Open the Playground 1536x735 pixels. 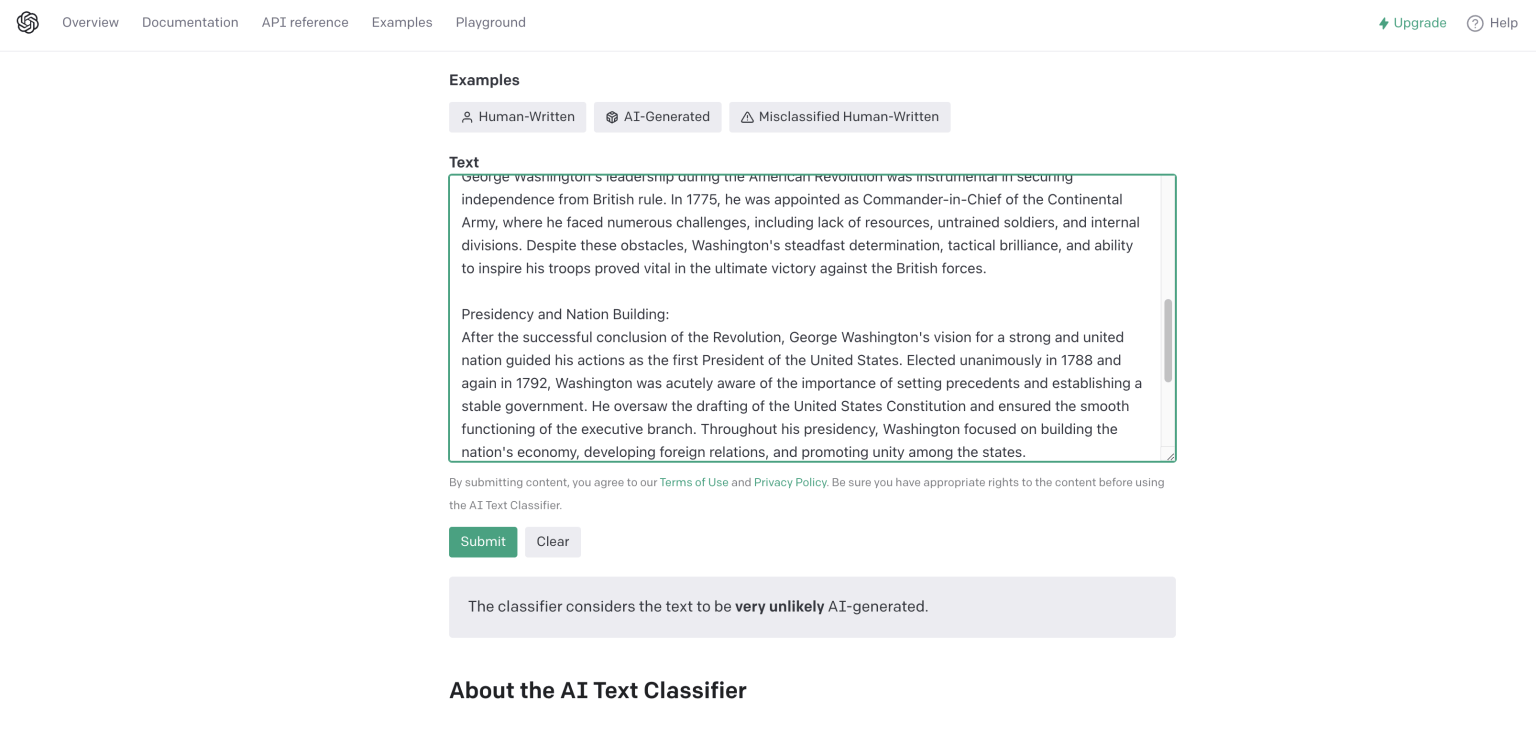coord(490,22)
